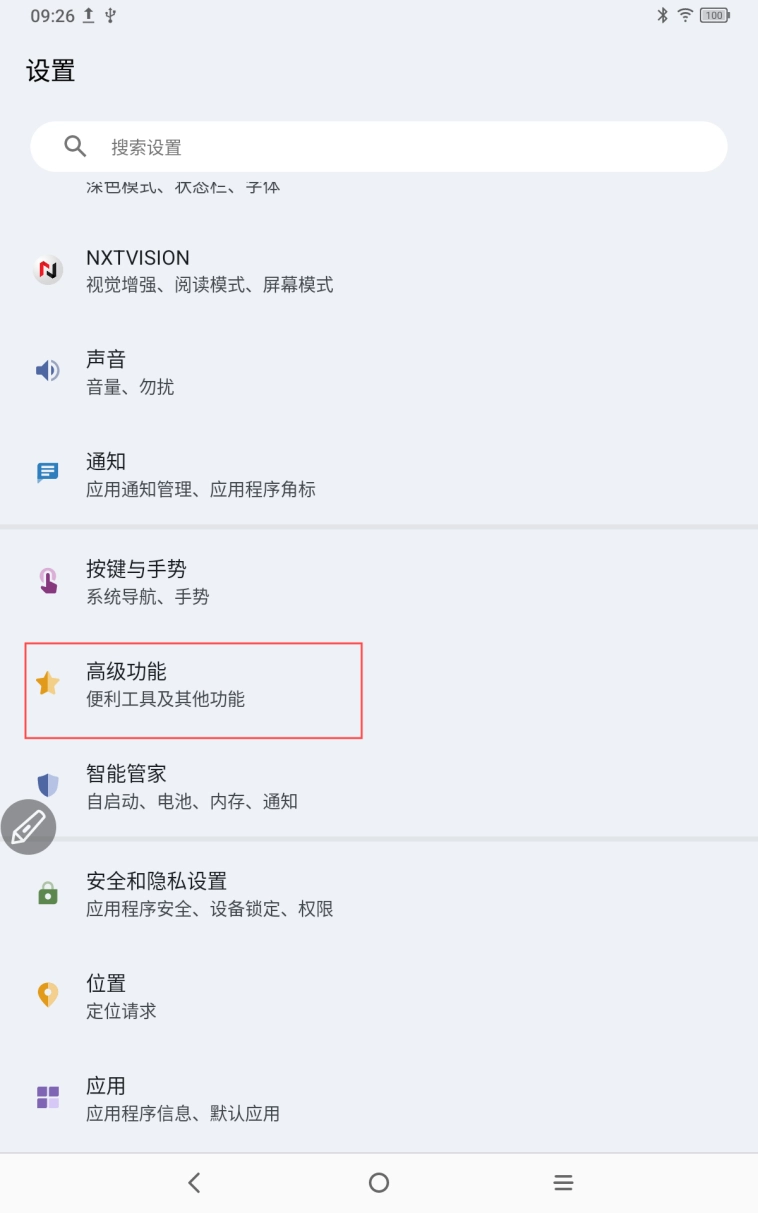Tap the floating pencil edit button
758x1213 pixels.
click(x=28, y=827)
